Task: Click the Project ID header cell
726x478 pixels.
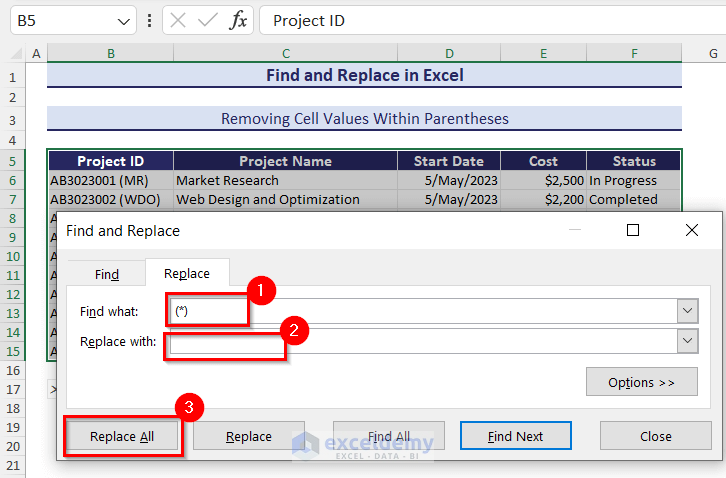Action: [111, 161]
